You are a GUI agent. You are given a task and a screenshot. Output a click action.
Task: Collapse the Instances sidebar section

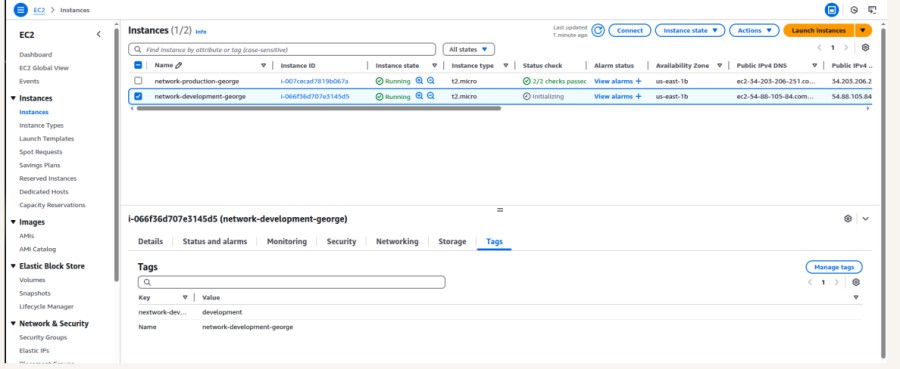click(13, 98)
